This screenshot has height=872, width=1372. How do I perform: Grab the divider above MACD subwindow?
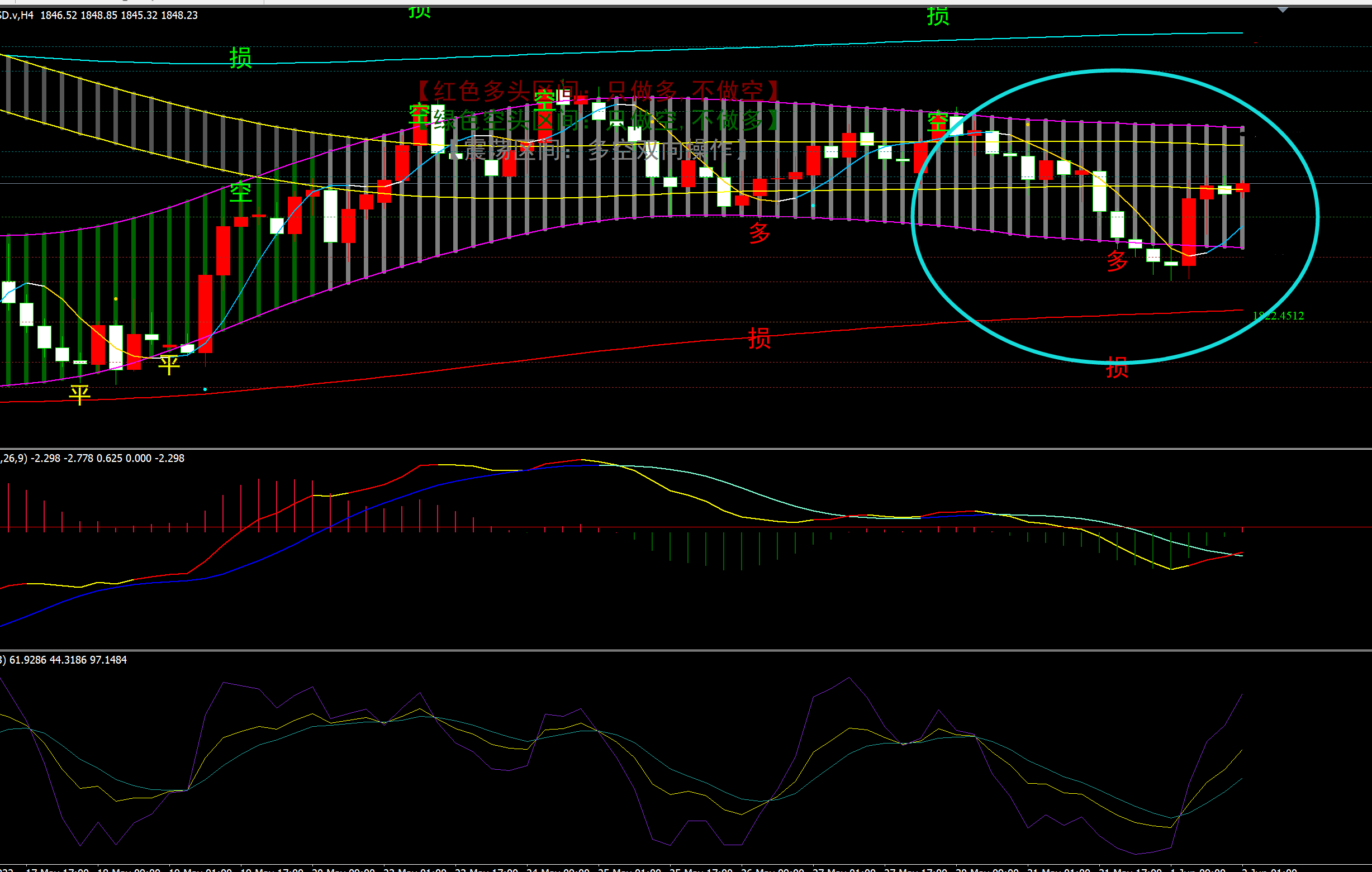(x=683, y=449)
